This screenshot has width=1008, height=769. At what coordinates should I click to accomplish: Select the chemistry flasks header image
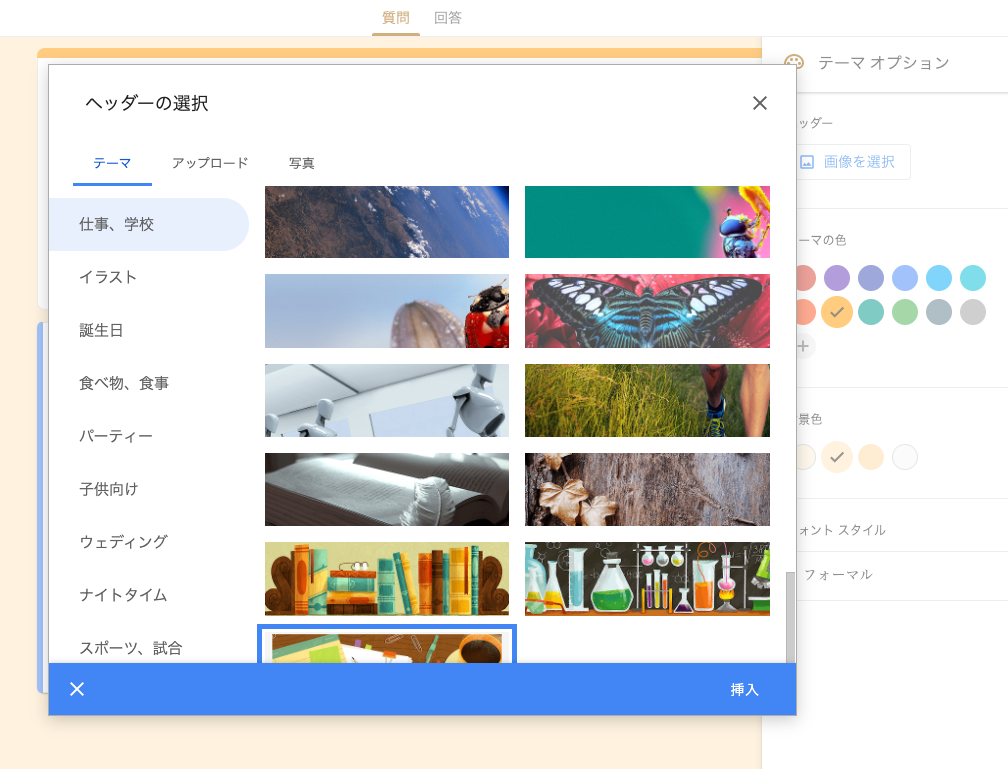click(647, 579)
